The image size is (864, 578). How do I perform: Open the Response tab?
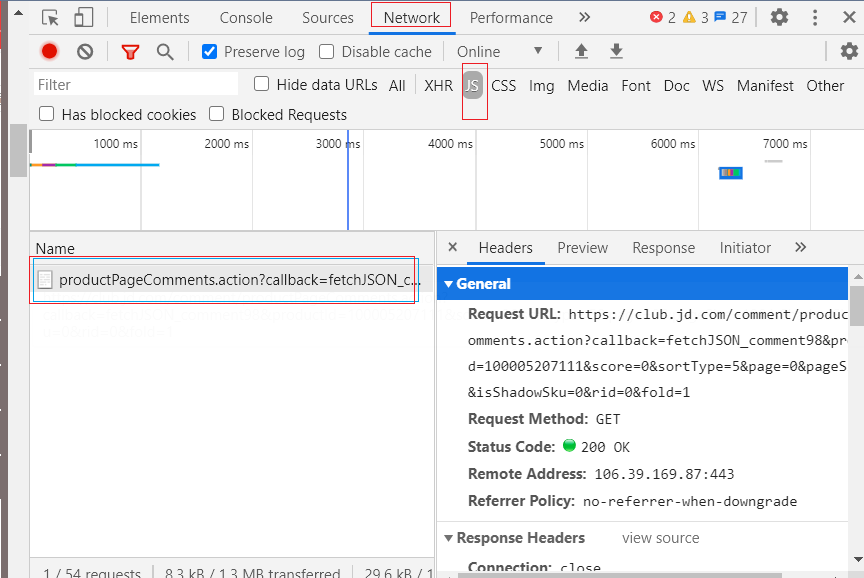pyautogui.click(x=663, y=248)
